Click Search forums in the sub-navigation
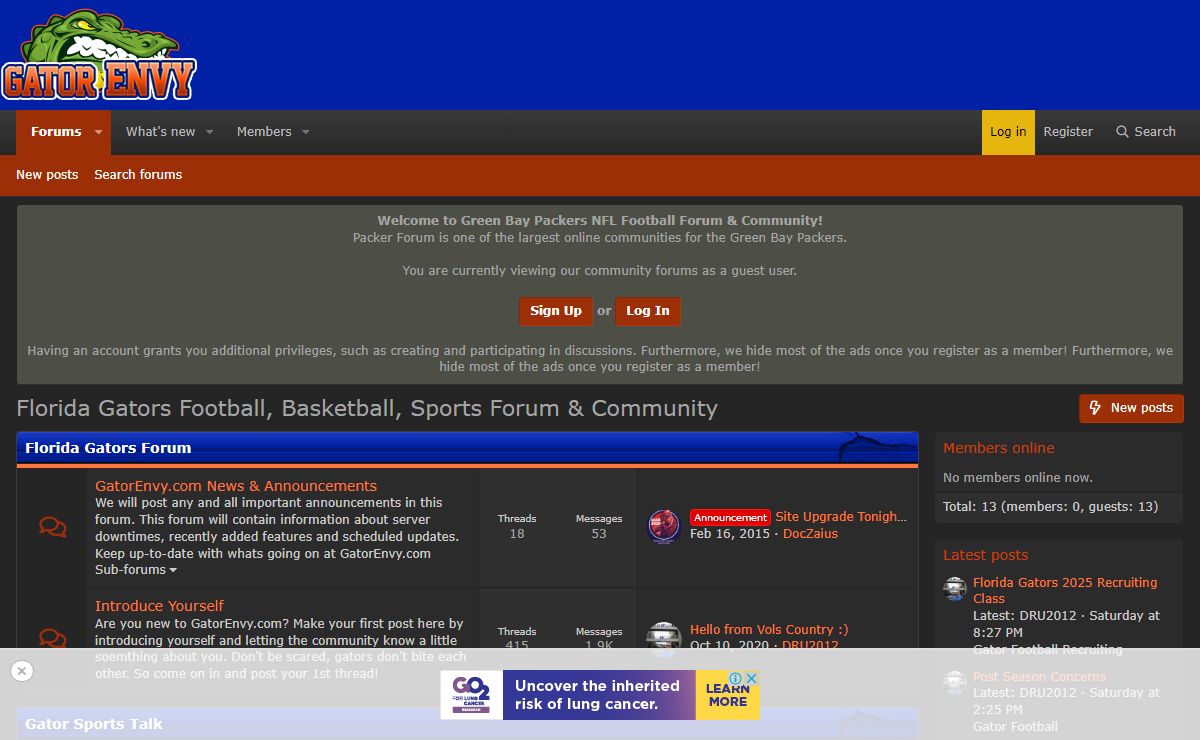The image size is (1200, 740). point(138,175)
